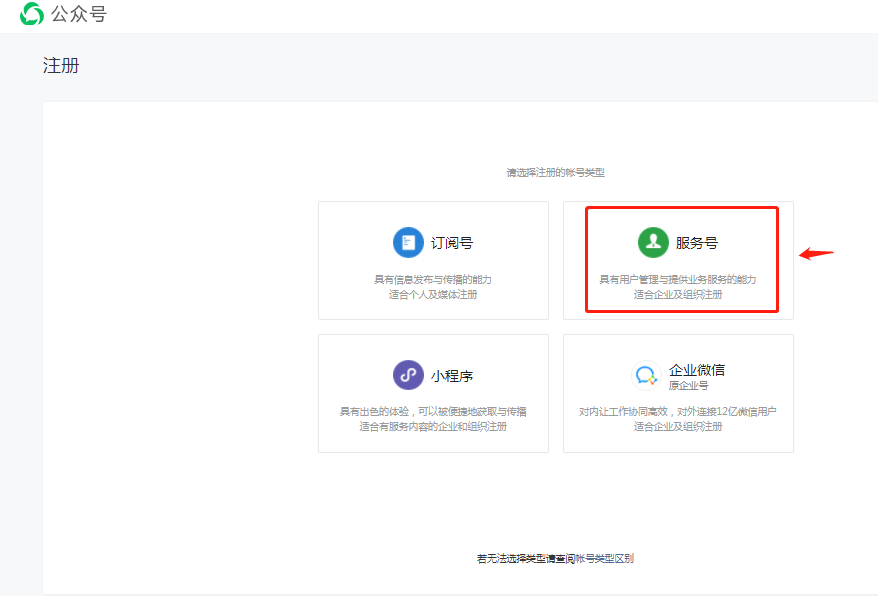This screenshot has width=878, height=596.
Task: Click 请选择注册的帐号类型 prompt text
Action: (x=555, y=172)
